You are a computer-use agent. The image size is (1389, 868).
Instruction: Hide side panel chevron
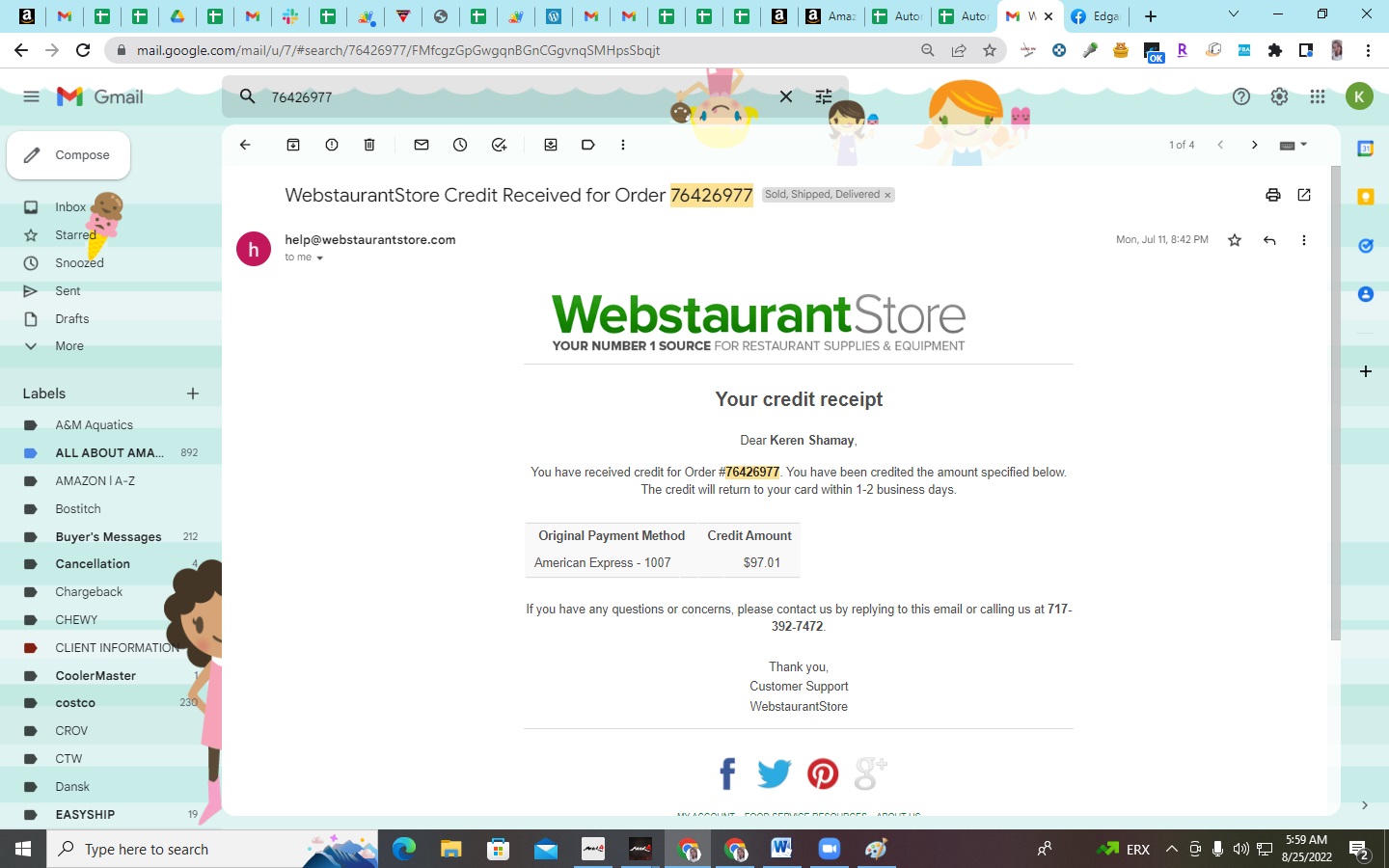pyautogui.click(x=1365, y=805)
